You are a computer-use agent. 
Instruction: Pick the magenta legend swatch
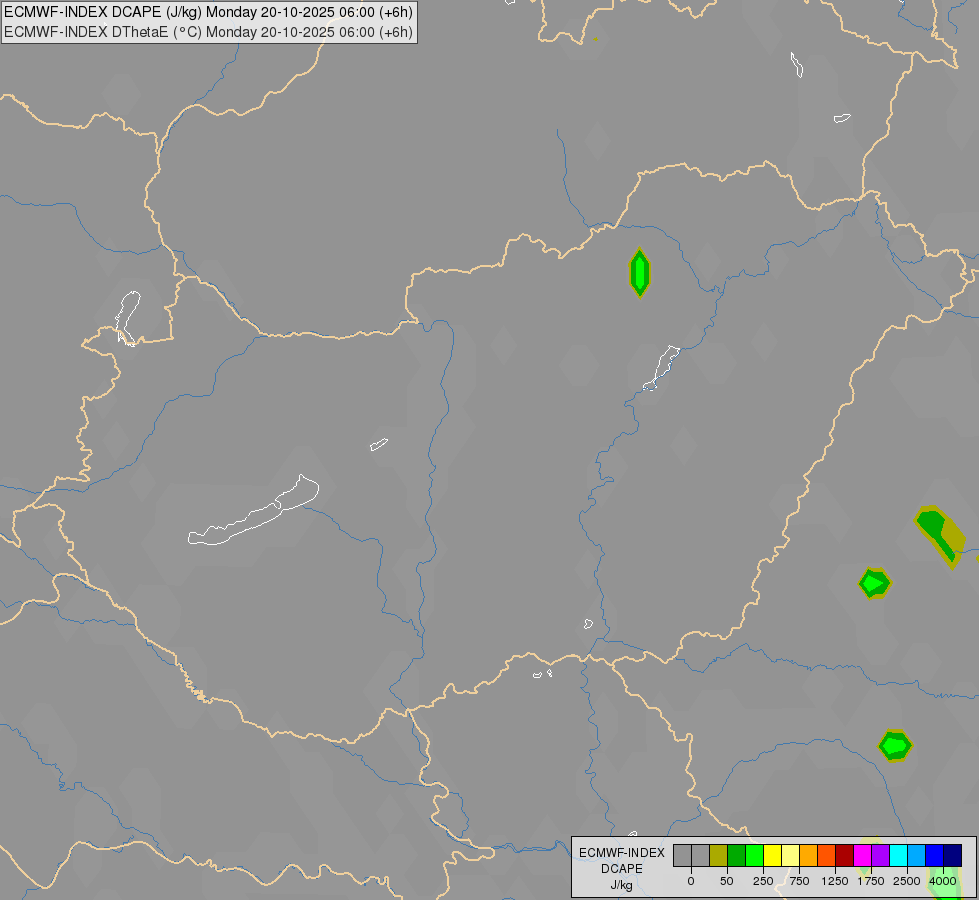pos(863,855)
